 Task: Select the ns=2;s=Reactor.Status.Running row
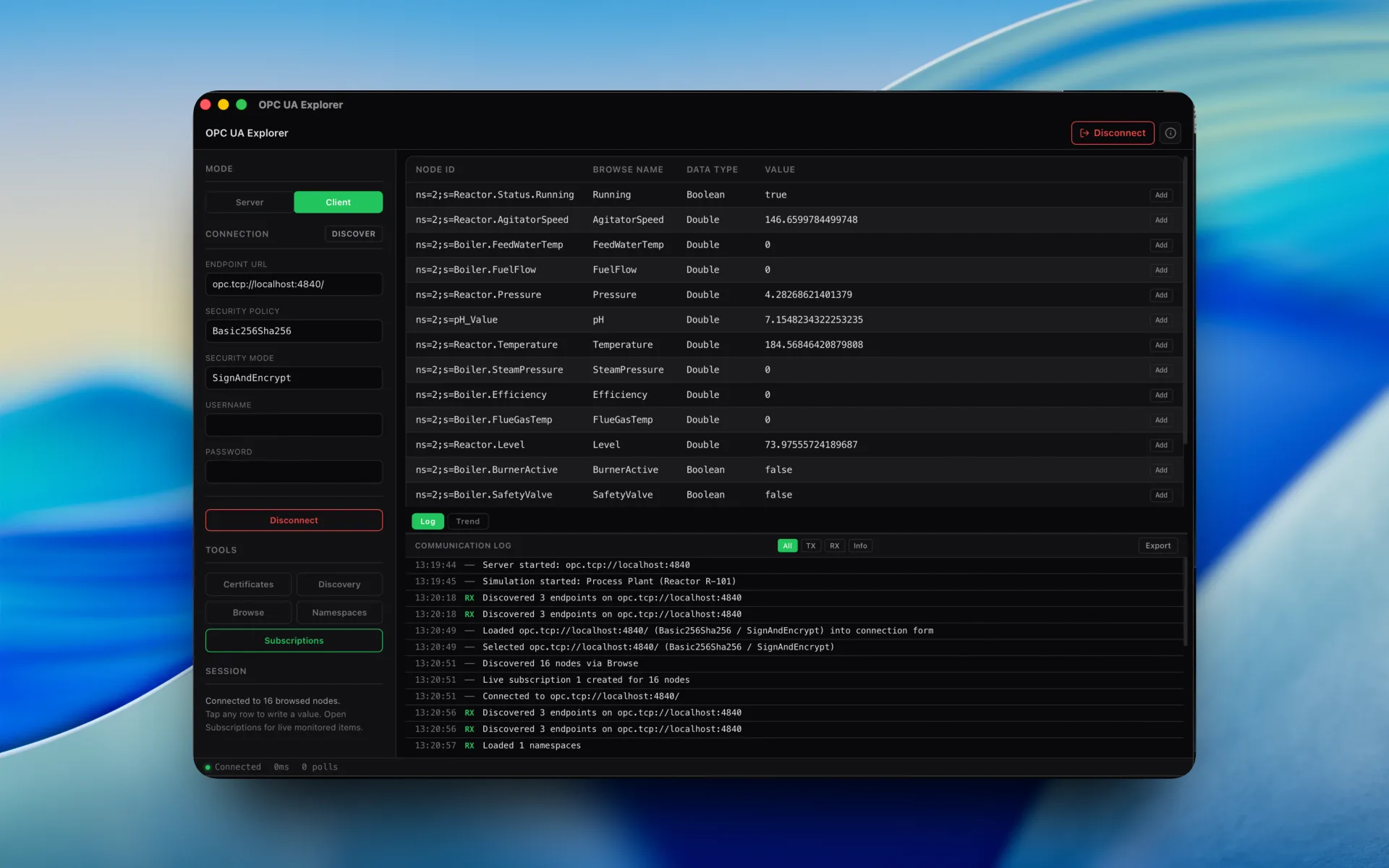point(794,195)
